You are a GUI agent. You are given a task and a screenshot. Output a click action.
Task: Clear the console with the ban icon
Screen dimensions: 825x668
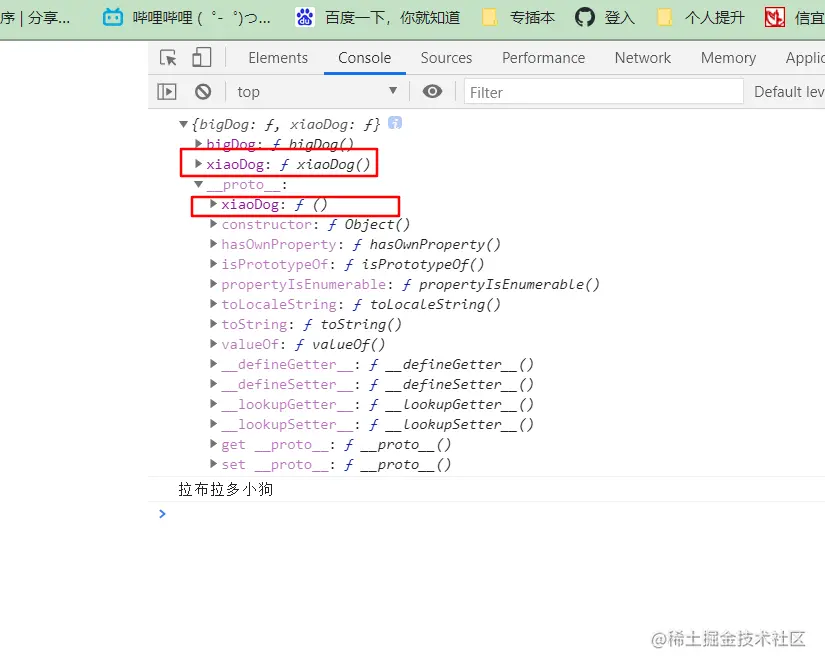(203, 92)
